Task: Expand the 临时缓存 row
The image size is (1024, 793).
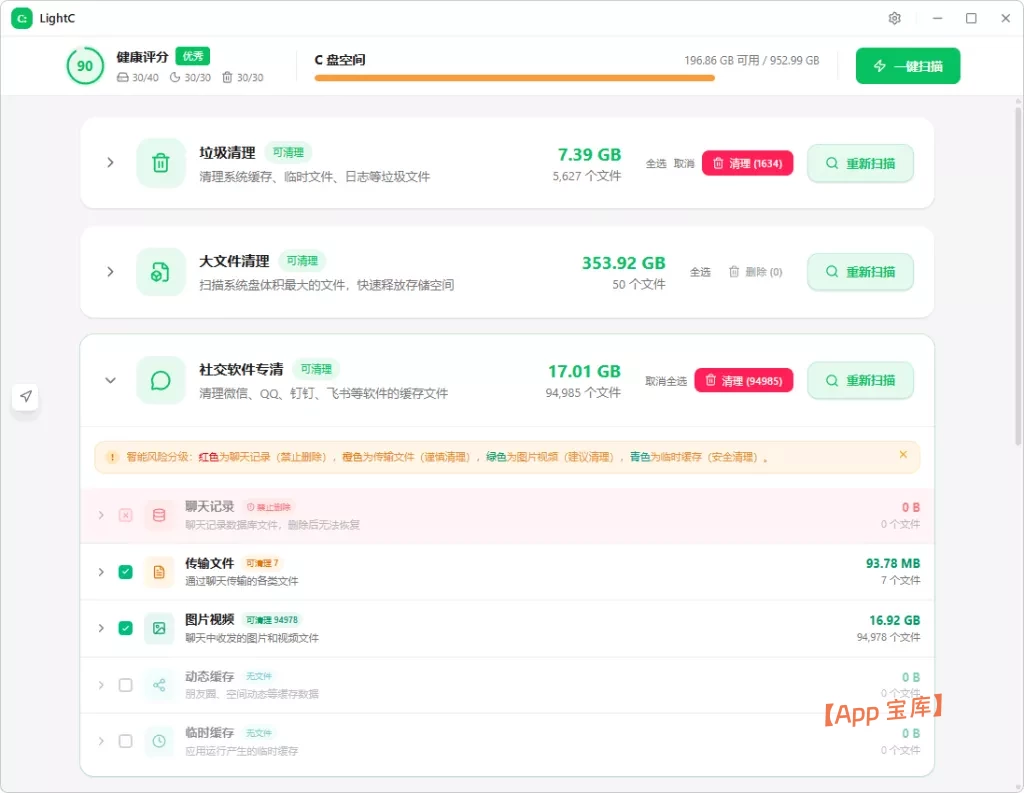Action: 101,741
